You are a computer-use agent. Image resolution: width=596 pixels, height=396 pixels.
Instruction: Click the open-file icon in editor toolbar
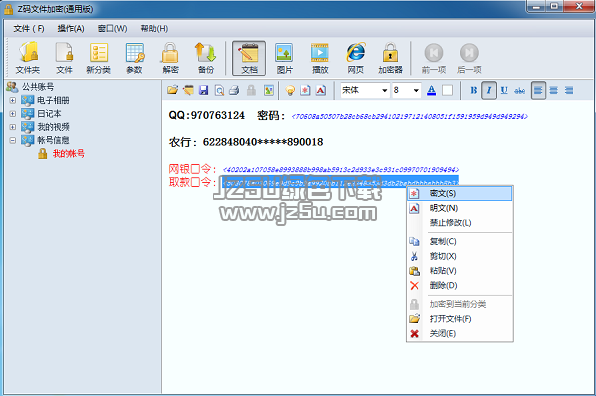[x=173, y=90]
